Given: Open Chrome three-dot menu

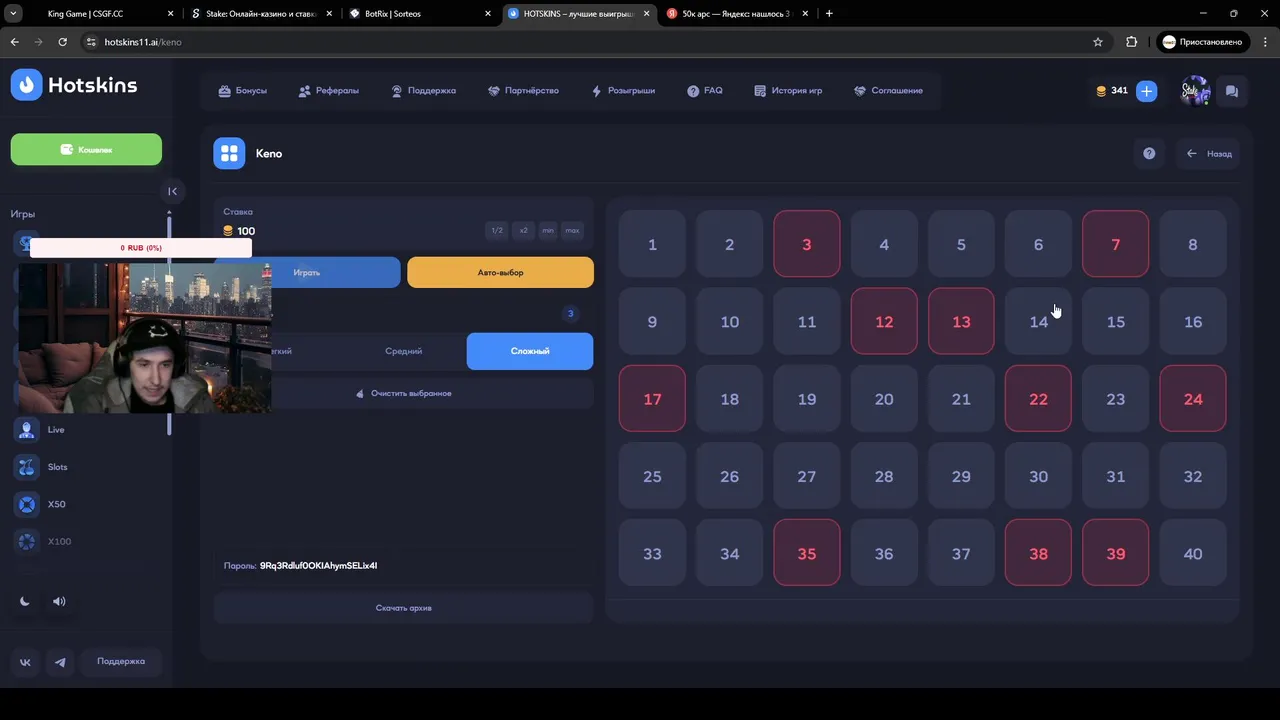Looking at the screenshot, I should coord(1263,42).
